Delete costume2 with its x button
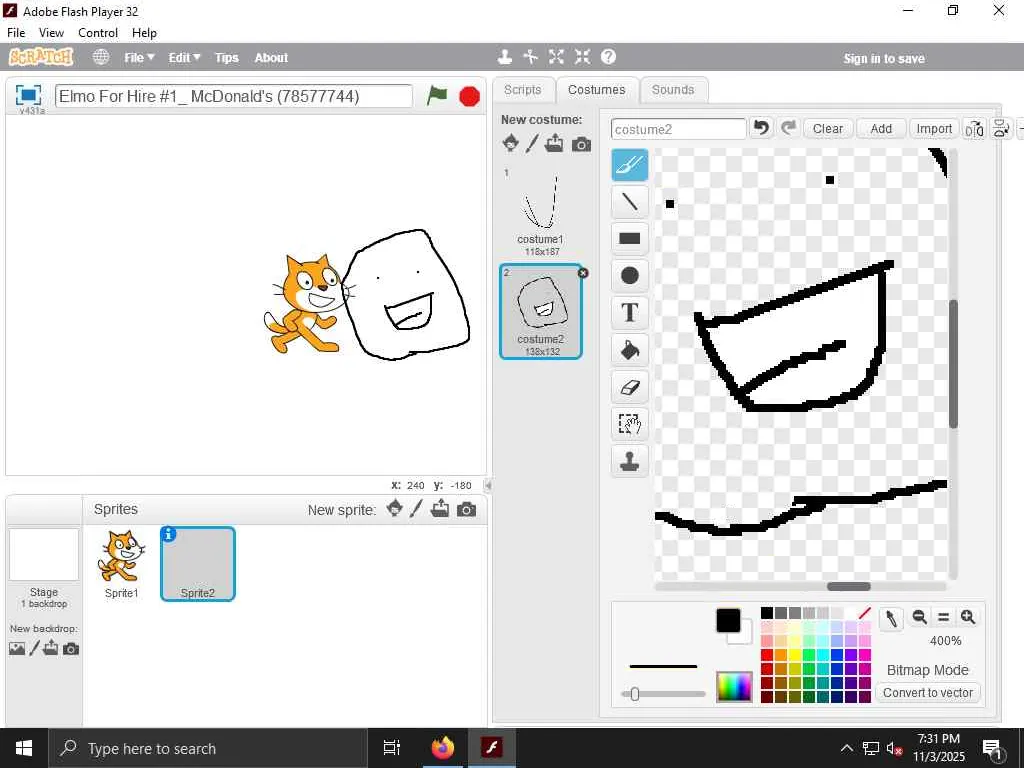The height and width of the screenshot is (768, 1024). pos(583,273)
